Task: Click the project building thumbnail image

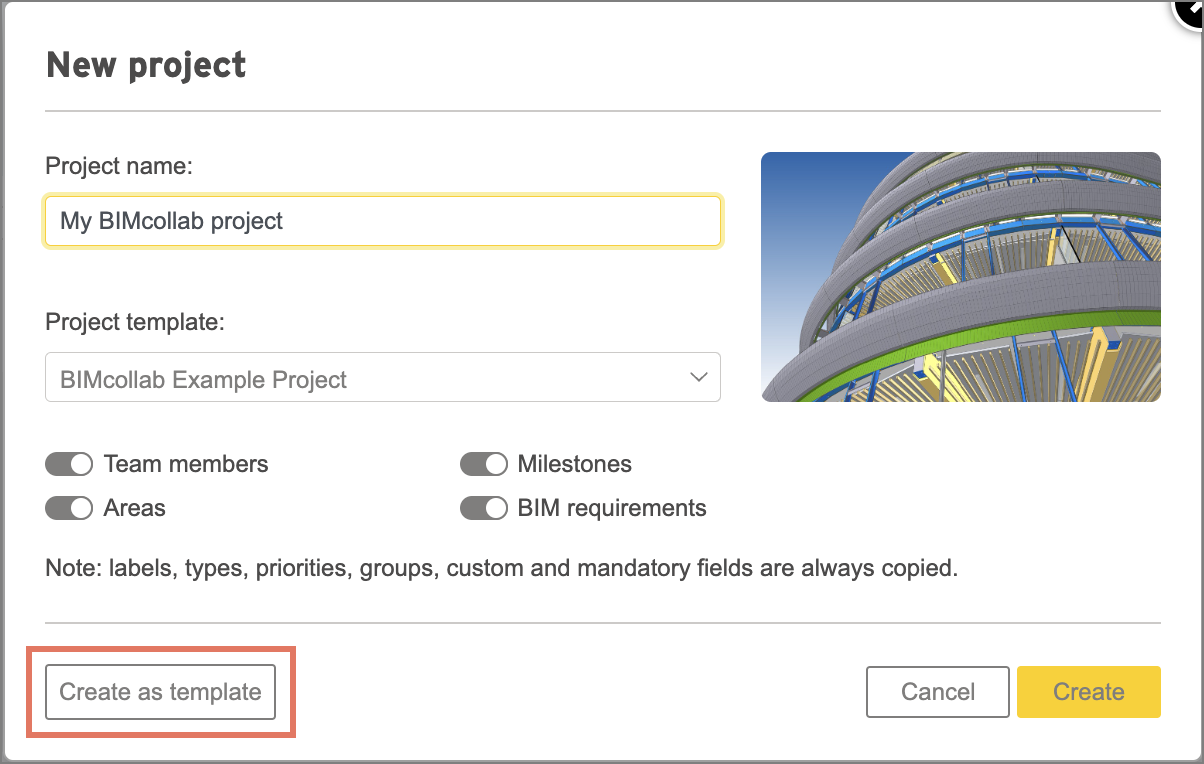Action: [x=961, y=277]
